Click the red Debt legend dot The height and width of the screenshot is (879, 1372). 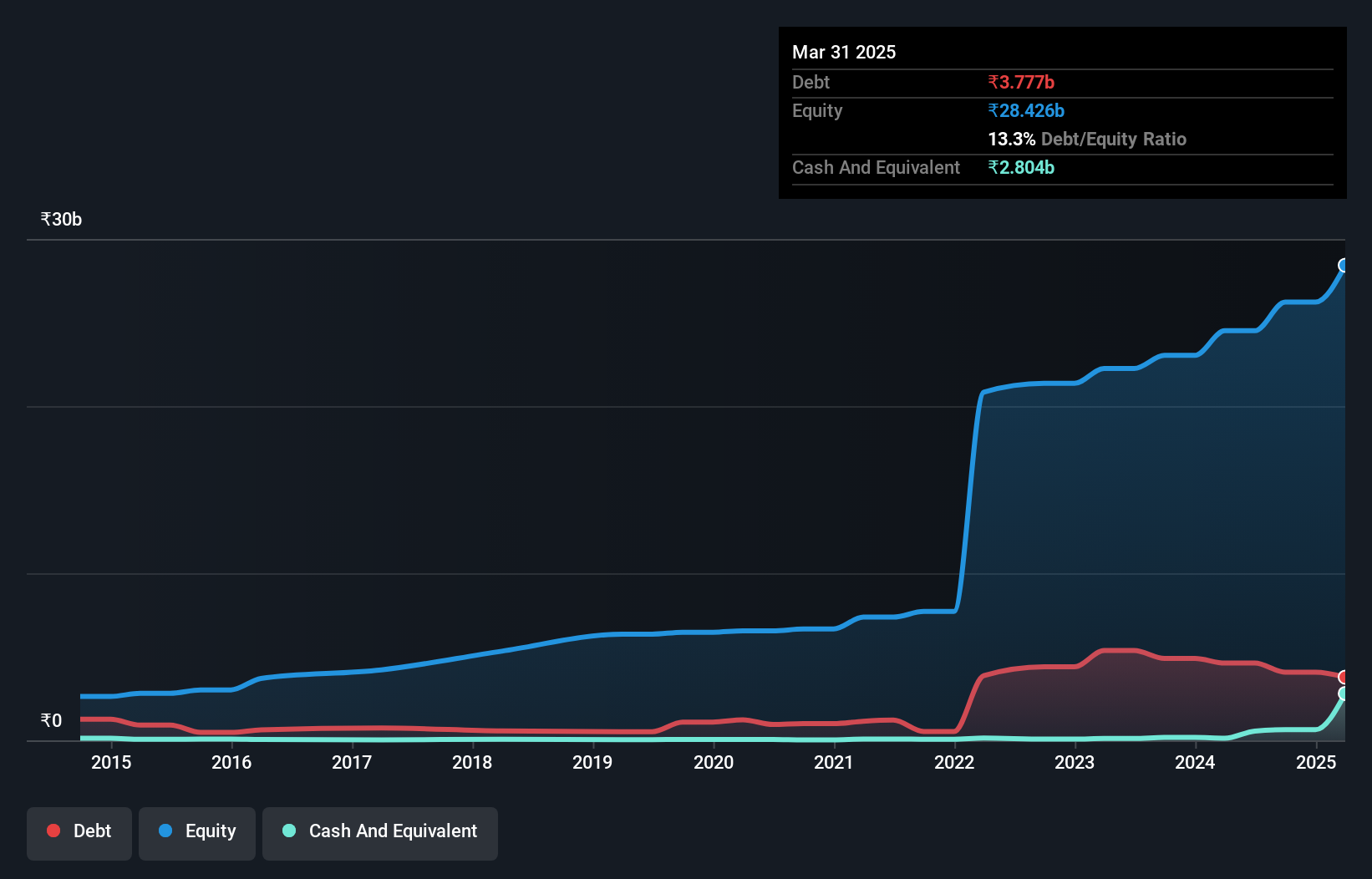[53, 831]
